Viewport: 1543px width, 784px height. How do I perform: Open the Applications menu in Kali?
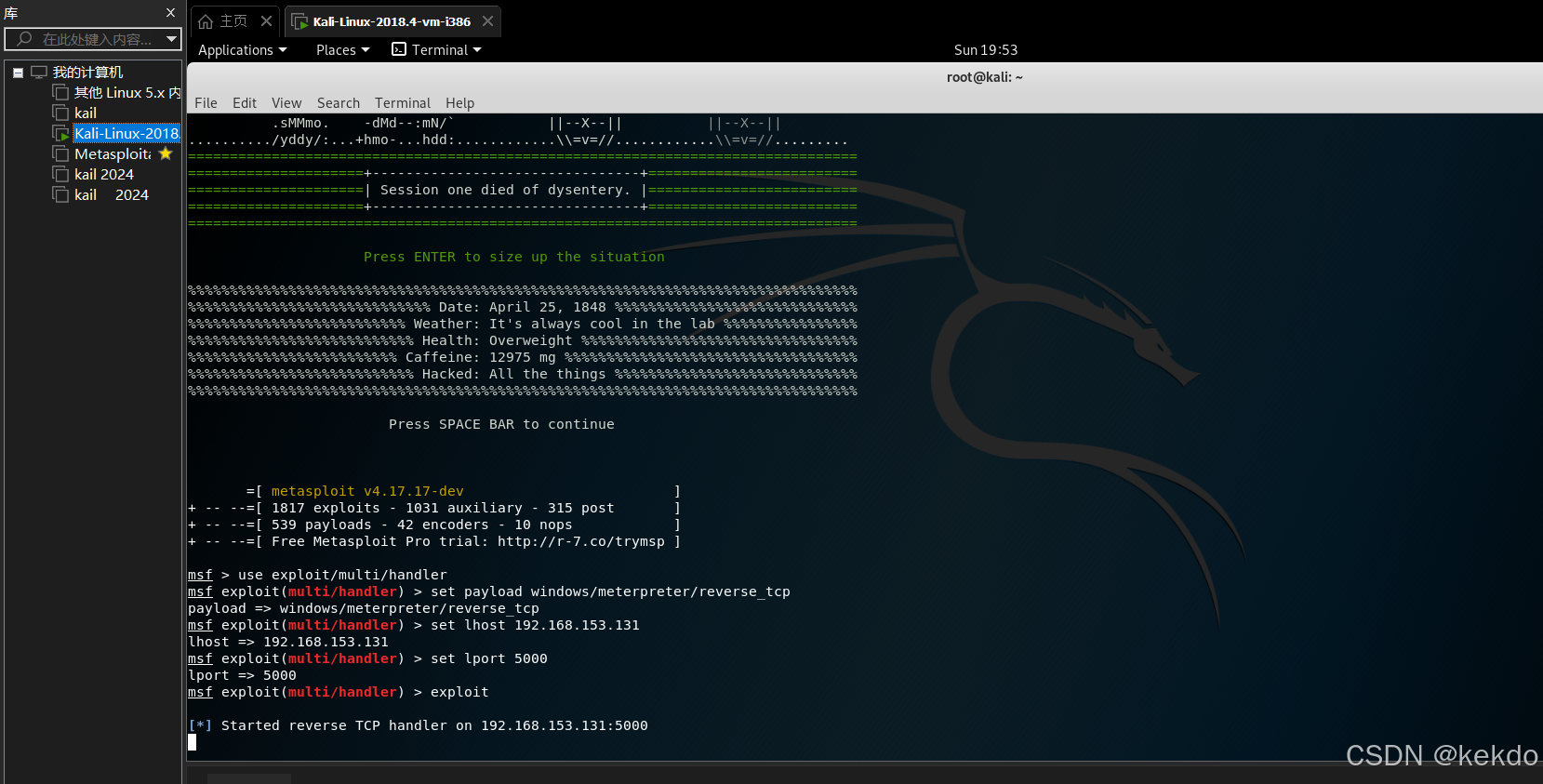click(242, 50)
